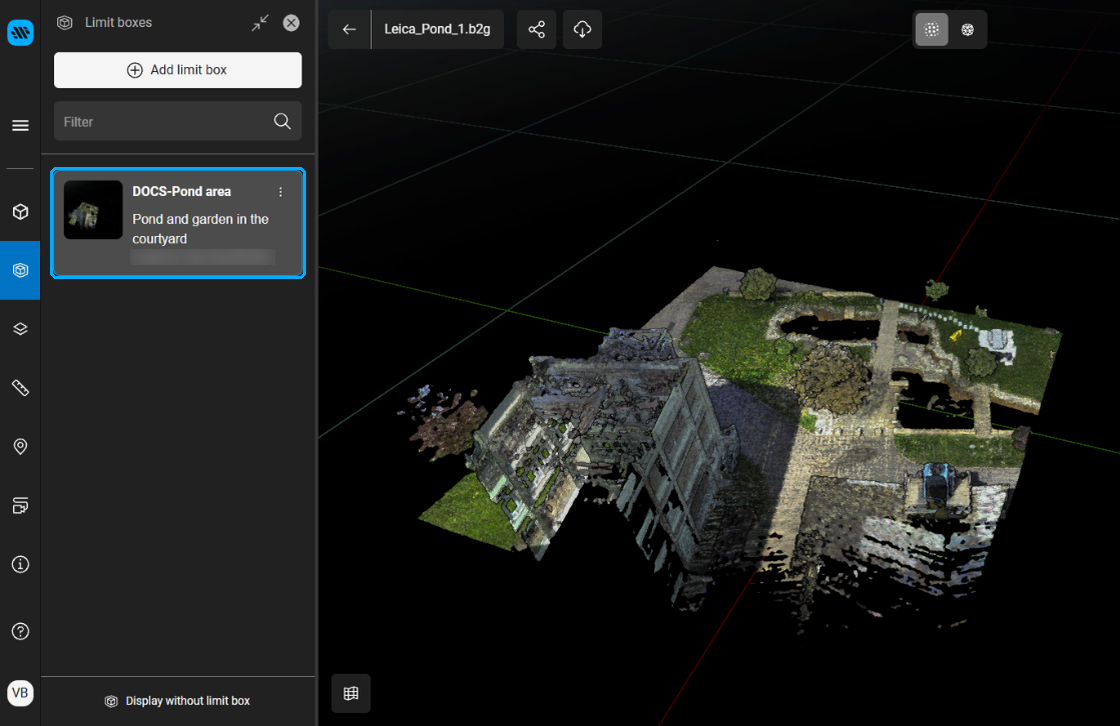
Task: Click the cloud download button
Action: pyautogui.click(x=582, y=29)
